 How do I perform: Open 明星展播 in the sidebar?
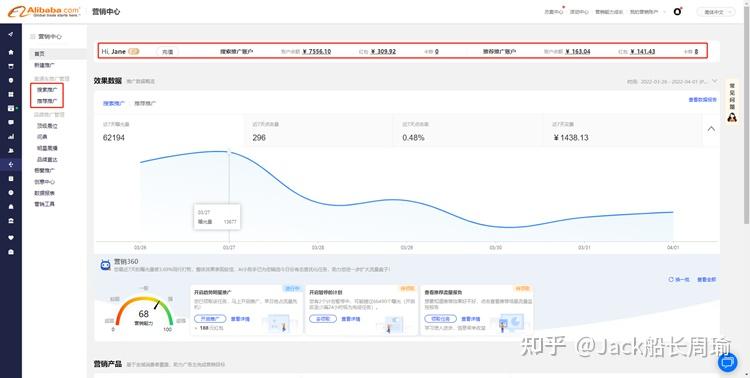click(47, 148)
